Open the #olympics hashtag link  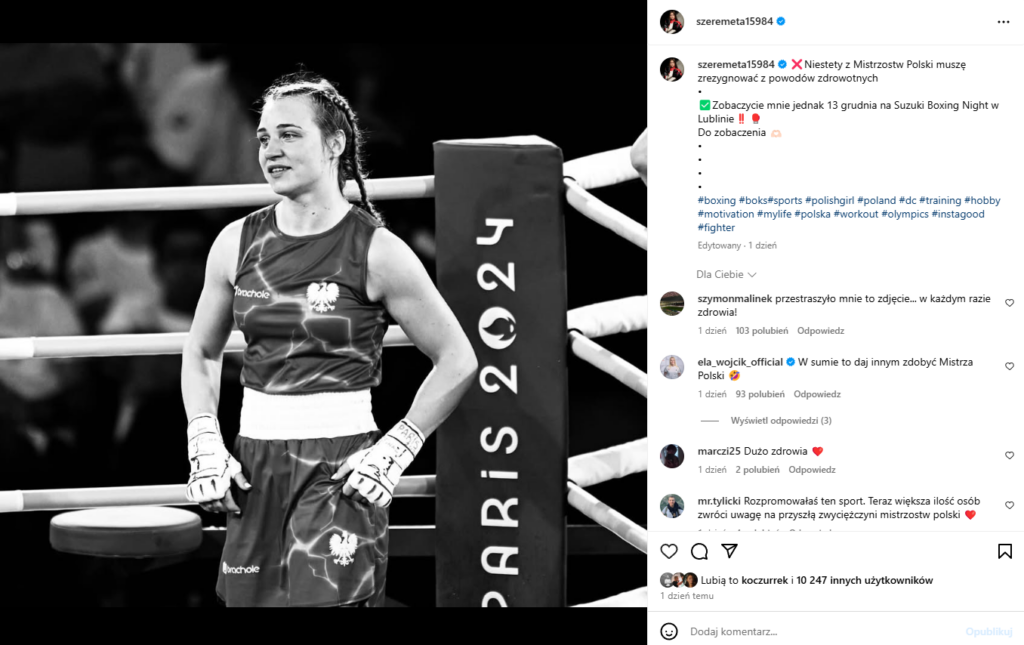(904, 214)
